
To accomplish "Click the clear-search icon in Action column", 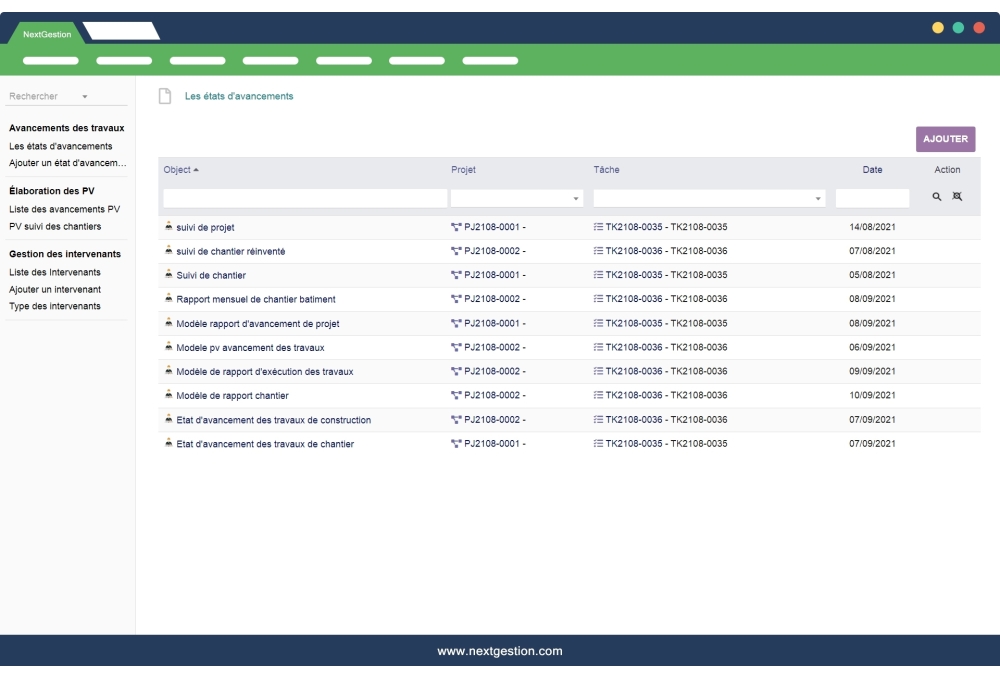I will coord(955,198).
